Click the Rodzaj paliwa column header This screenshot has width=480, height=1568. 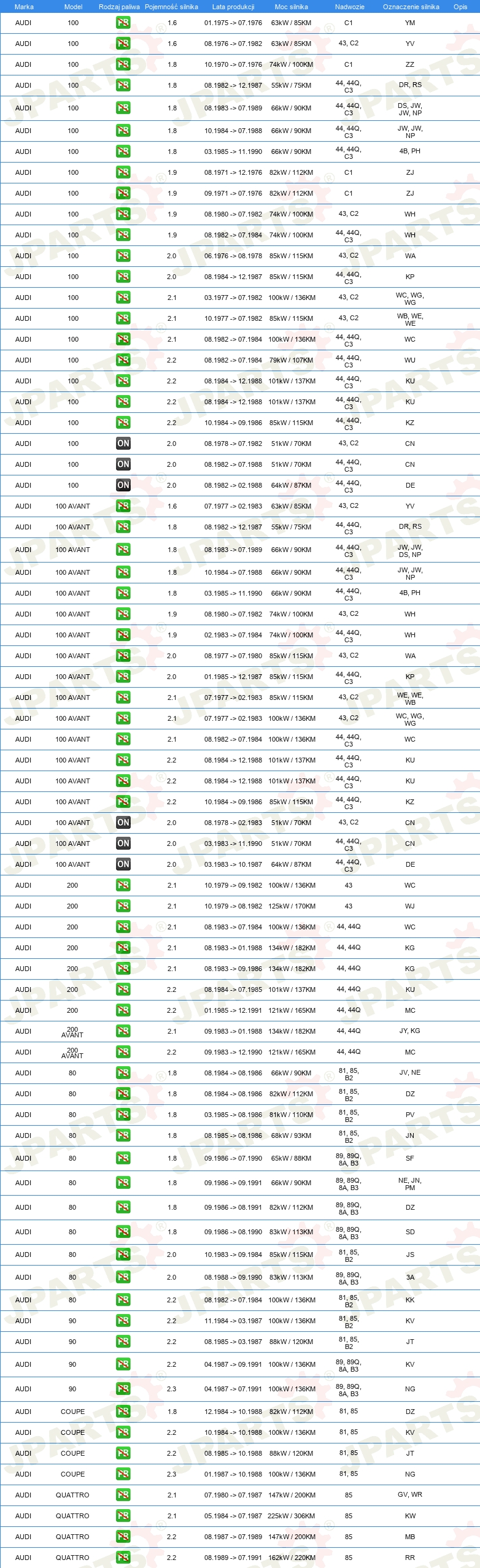(x=119, y=7)
